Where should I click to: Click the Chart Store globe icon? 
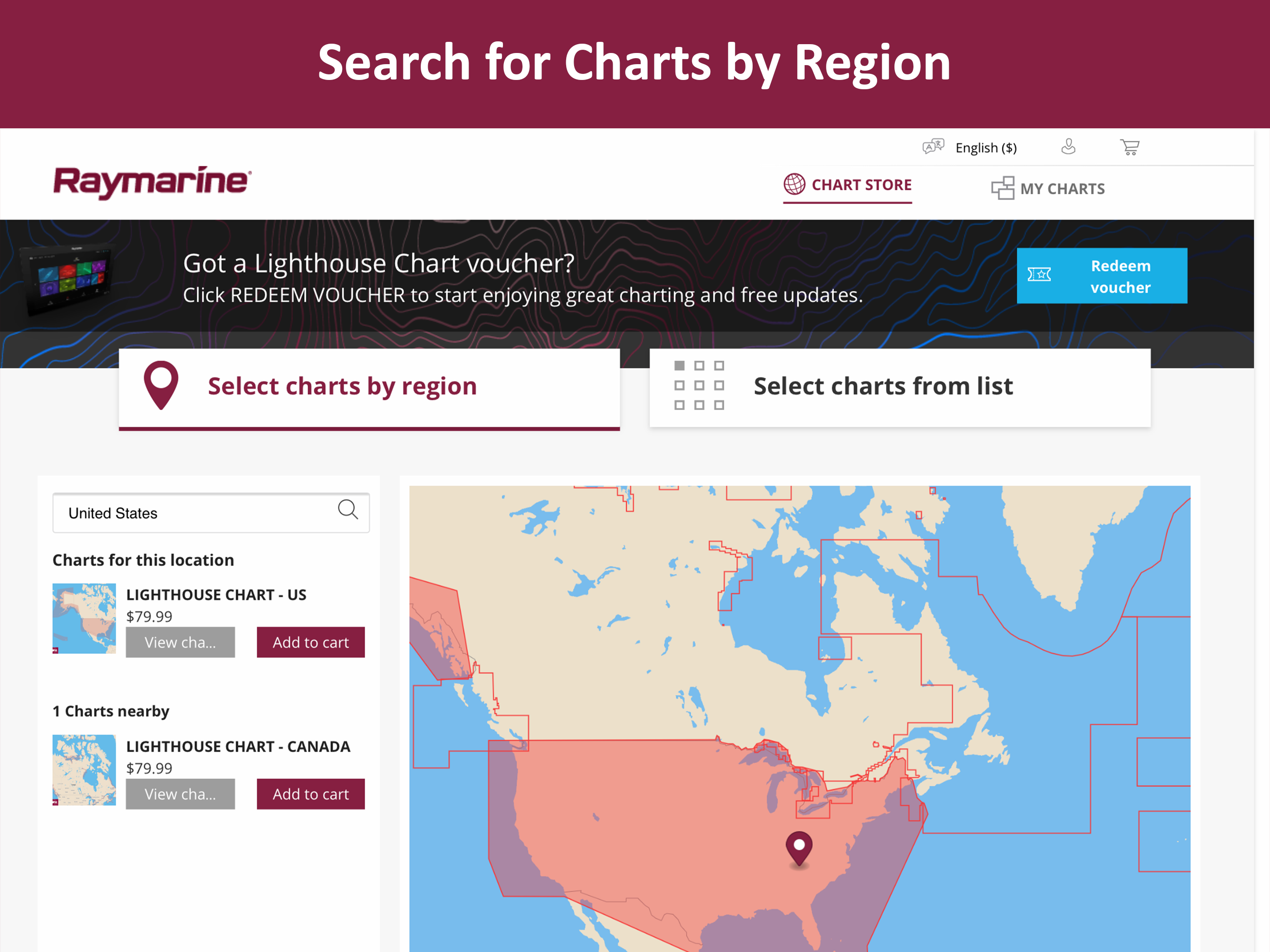794,185
